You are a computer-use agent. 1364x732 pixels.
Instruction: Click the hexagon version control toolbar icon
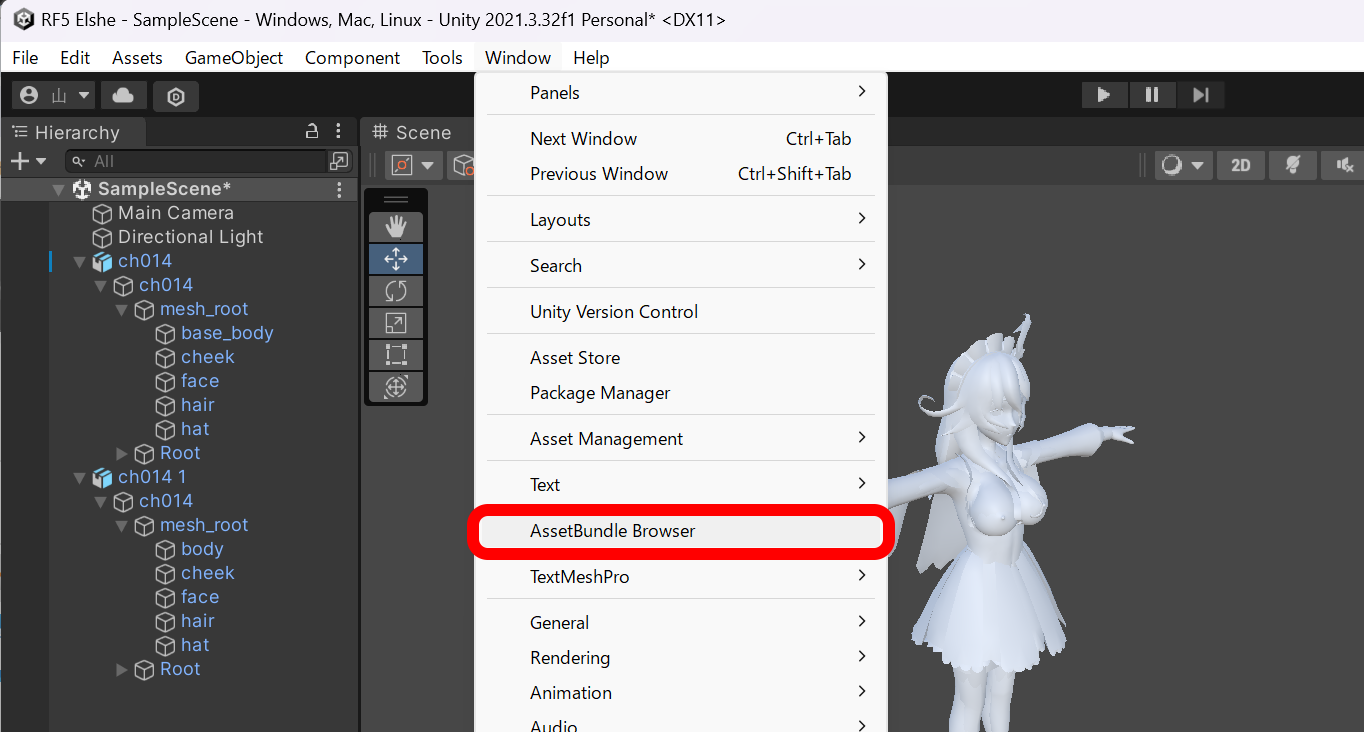point(176,96)
